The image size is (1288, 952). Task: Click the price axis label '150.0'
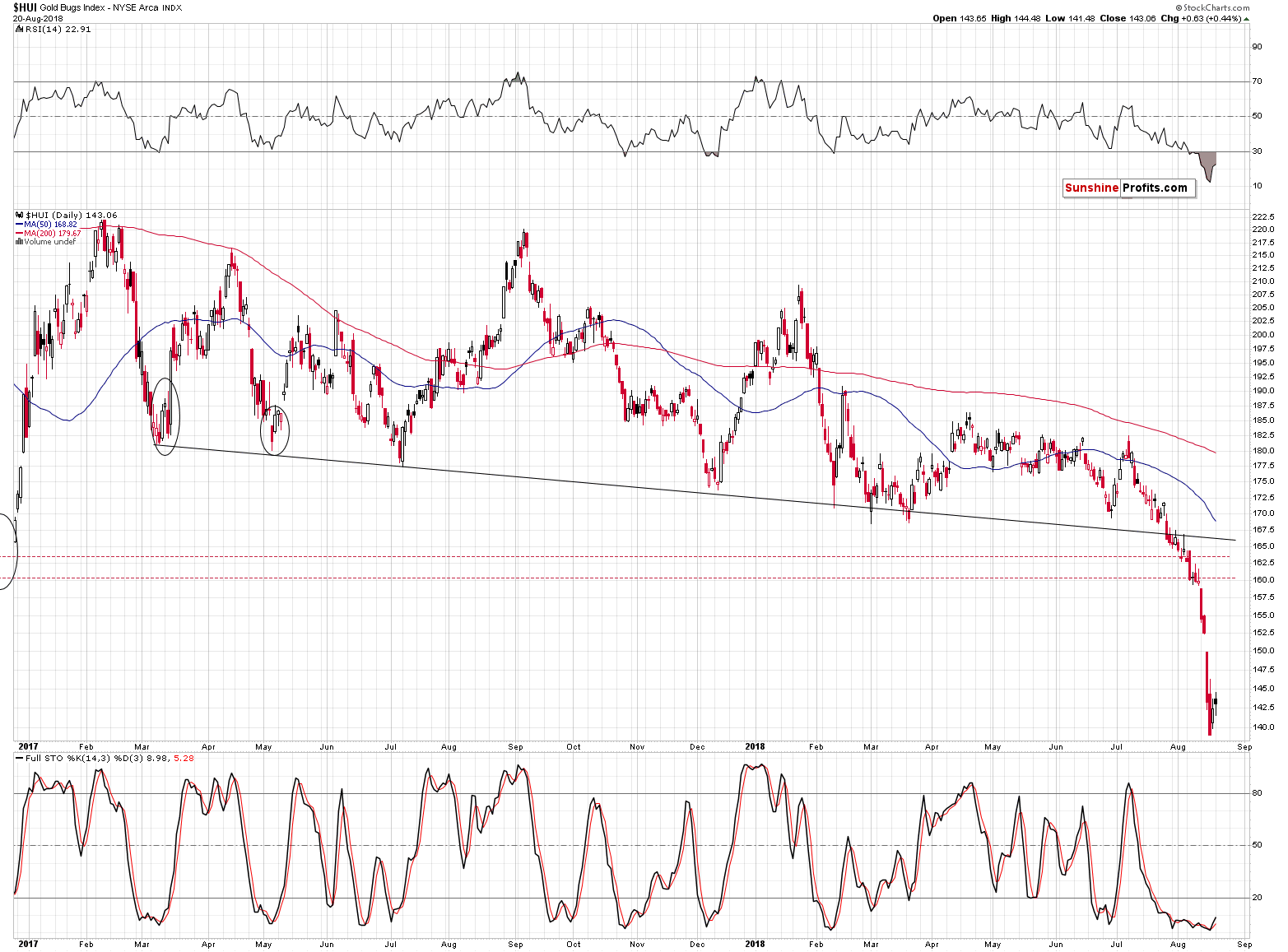pos(1263,651)
